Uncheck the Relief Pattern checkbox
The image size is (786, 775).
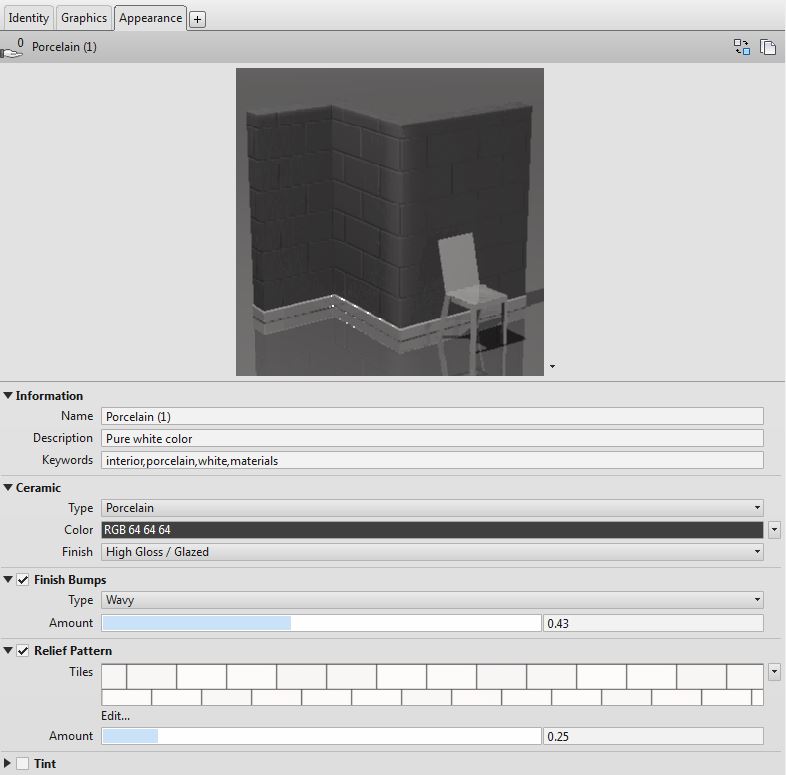point(23,651)
